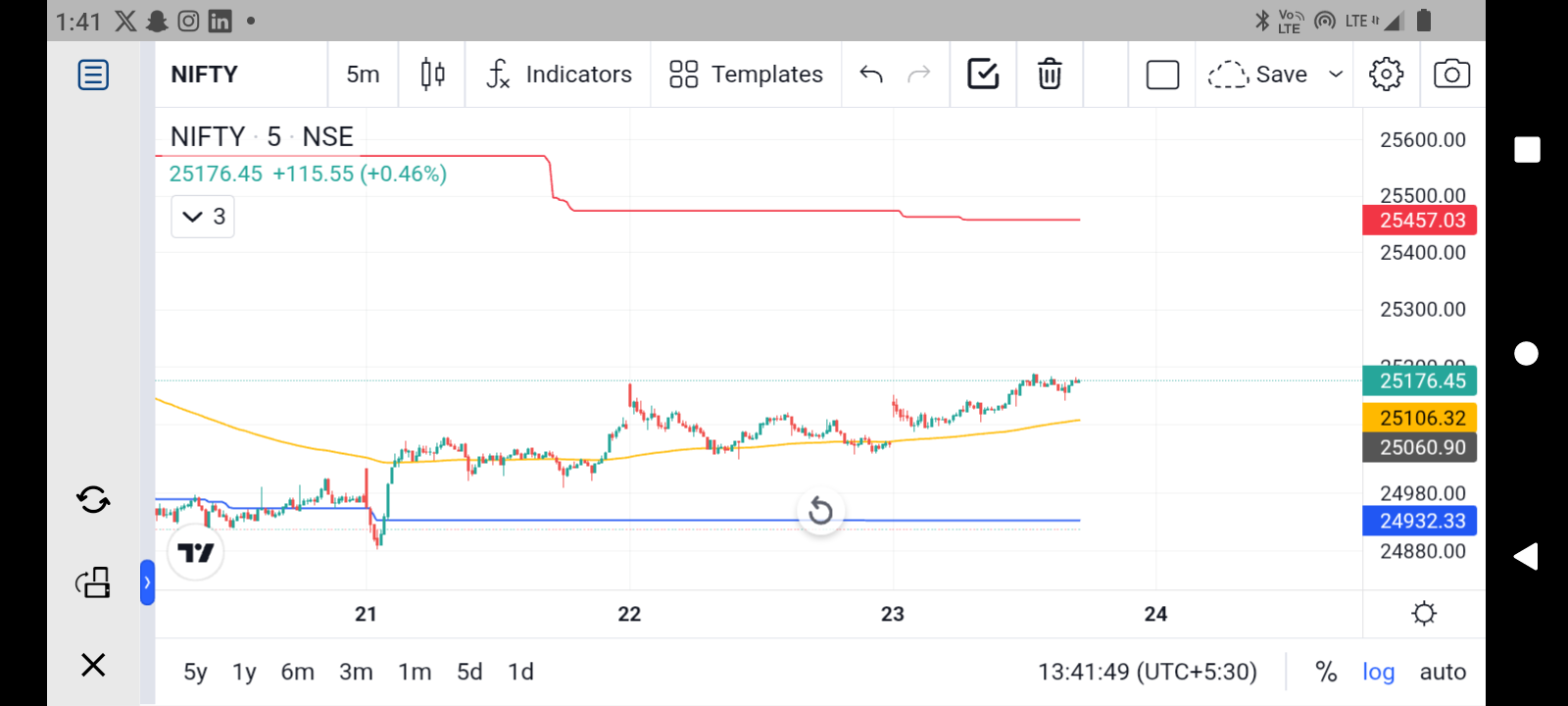Tap the X notification icon

coord(125,21)
